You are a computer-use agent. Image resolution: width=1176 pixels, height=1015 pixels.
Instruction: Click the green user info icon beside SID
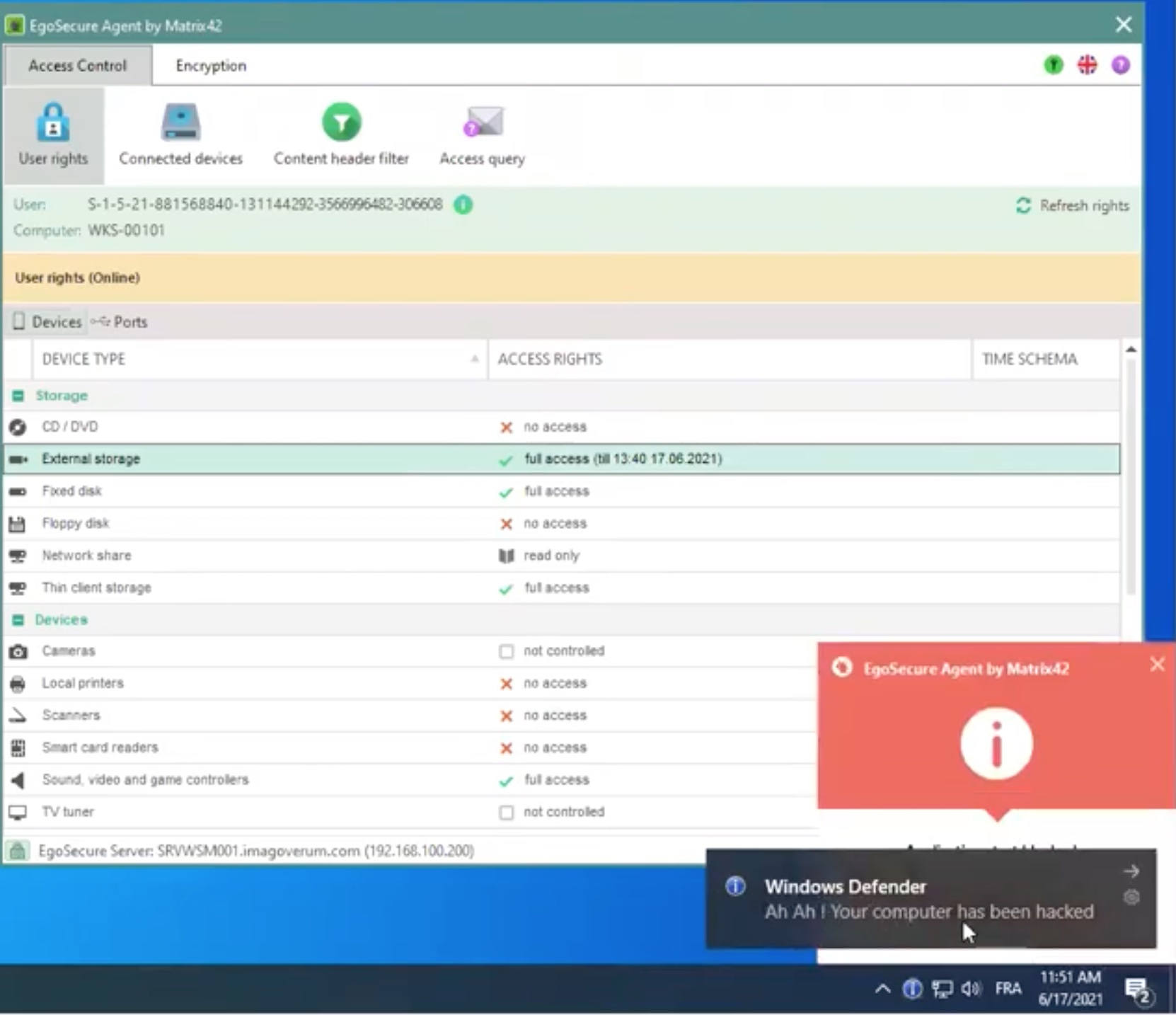coord(463,205)
